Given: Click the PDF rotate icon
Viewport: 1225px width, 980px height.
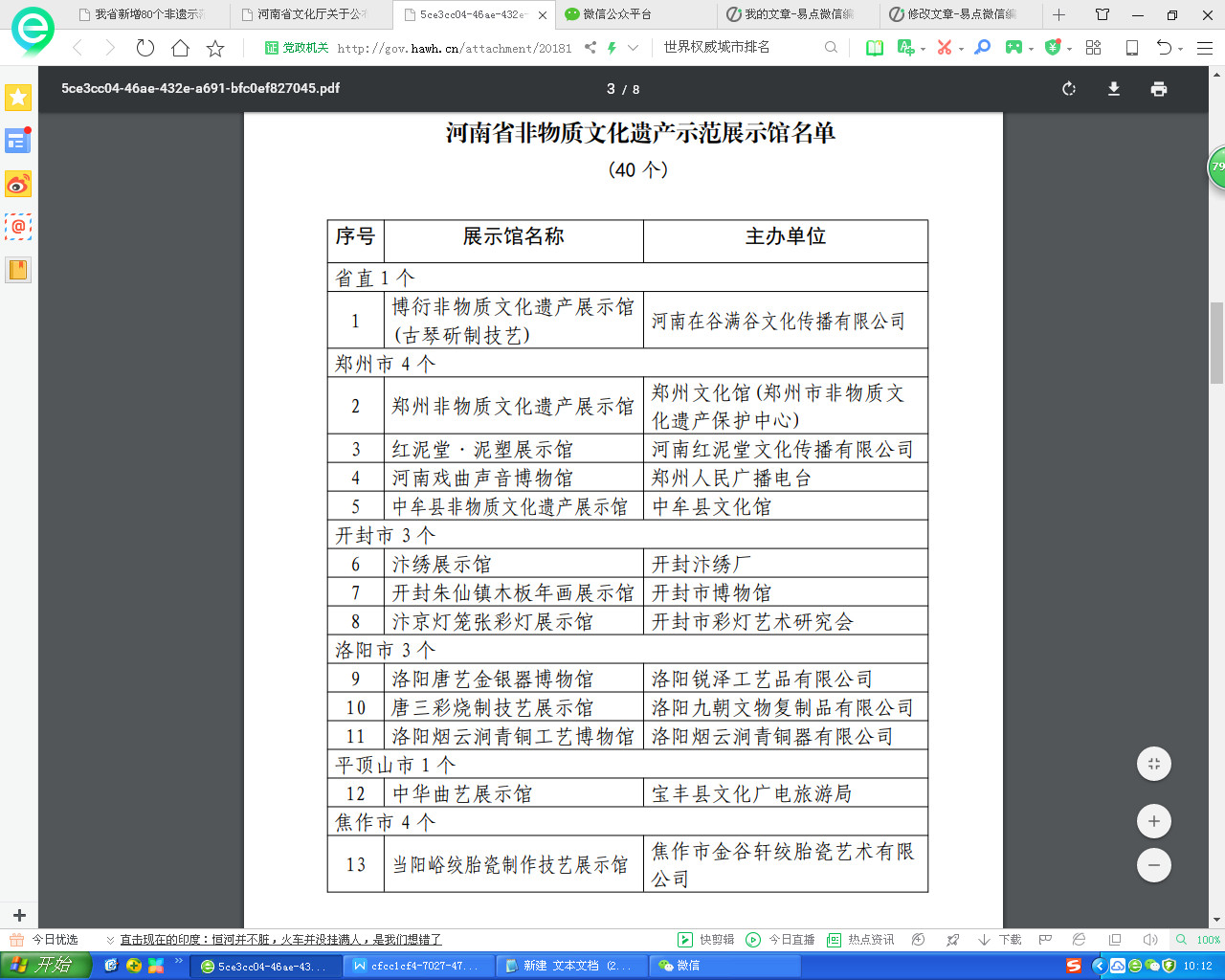Looking at the screenshot, I should click(x=1069, y=89).
